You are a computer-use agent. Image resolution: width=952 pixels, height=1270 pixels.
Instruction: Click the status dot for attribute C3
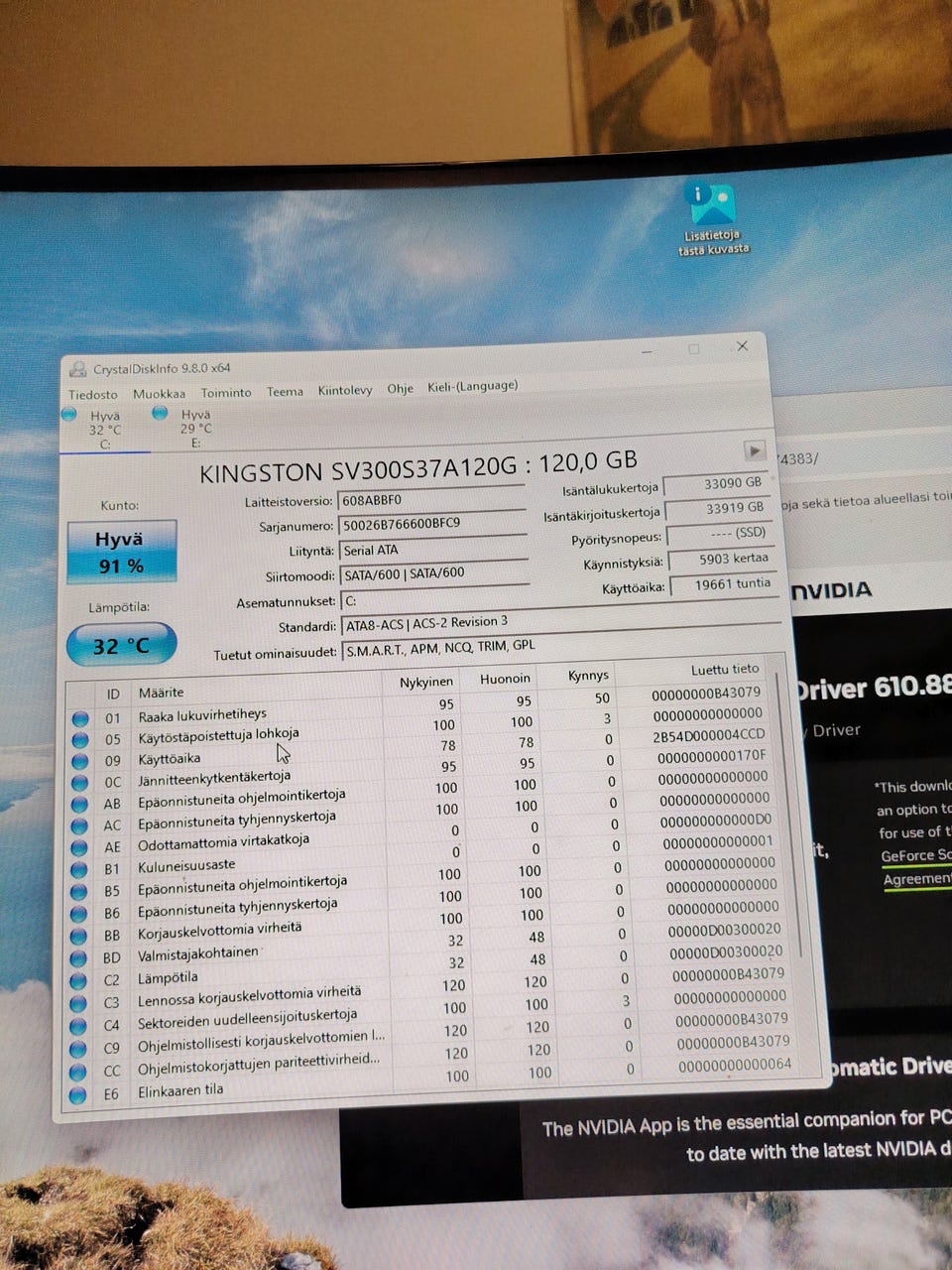click(x=78, y=1004)
